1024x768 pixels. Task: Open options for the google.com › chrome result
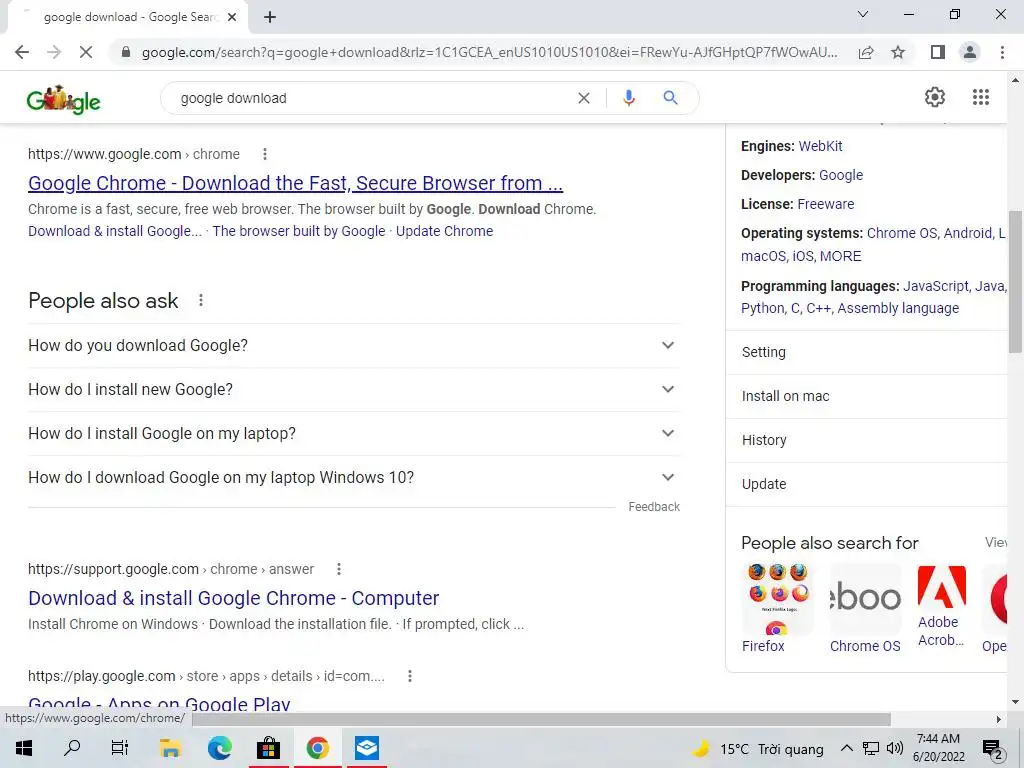click(264, 154)
